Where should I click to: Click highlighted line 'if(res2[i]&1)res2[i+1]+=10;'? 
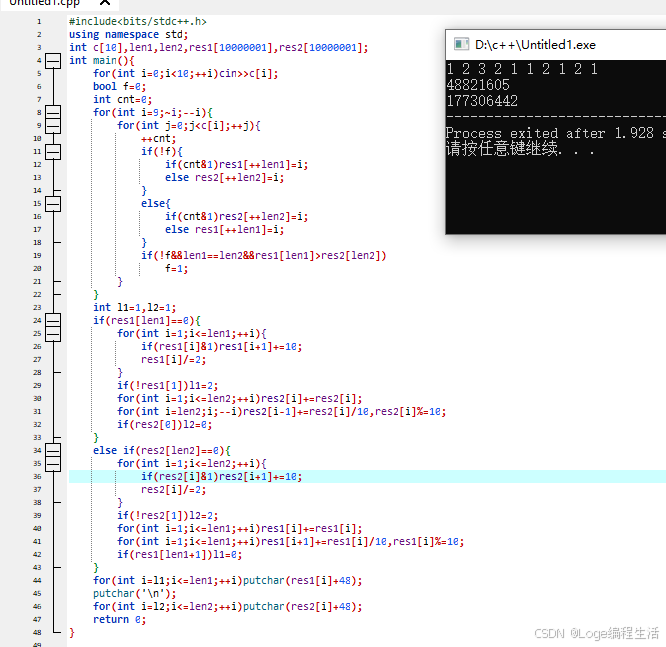pyautogui.click(x=222, y=477)
